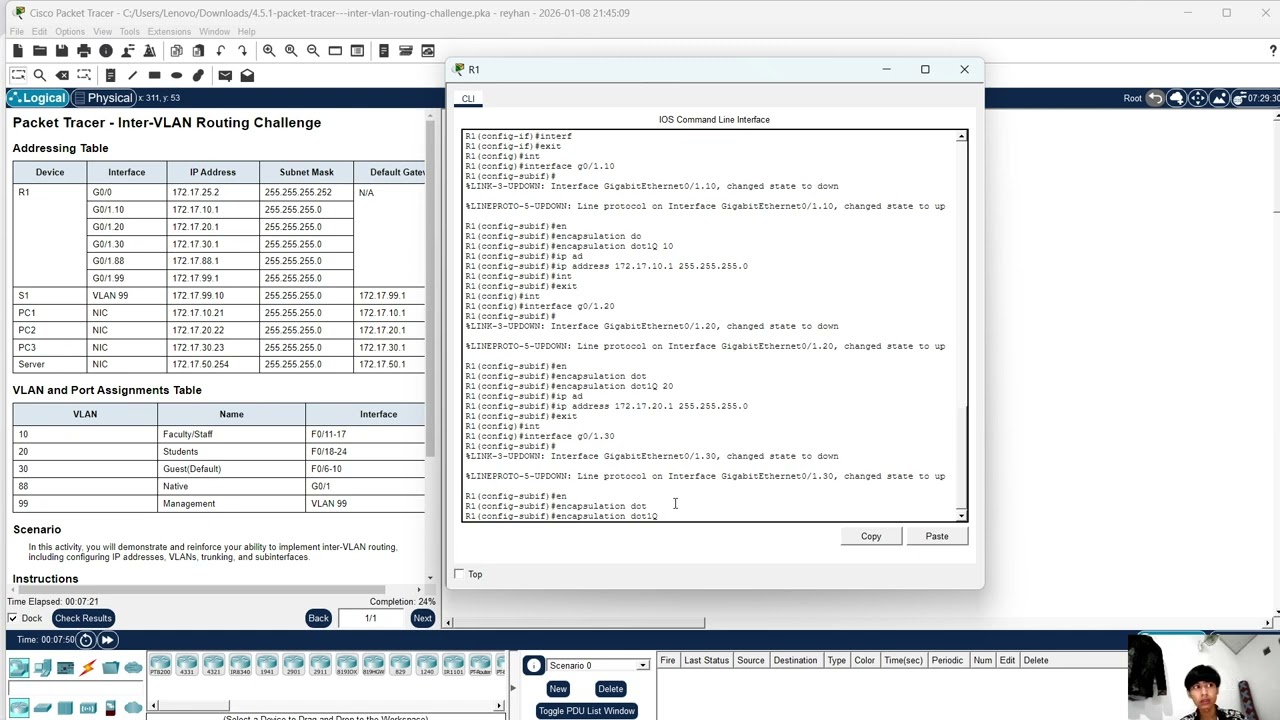Click Paste button in R1 window
The height and width of the screenshot is (720, 1280).
(937, 536)
